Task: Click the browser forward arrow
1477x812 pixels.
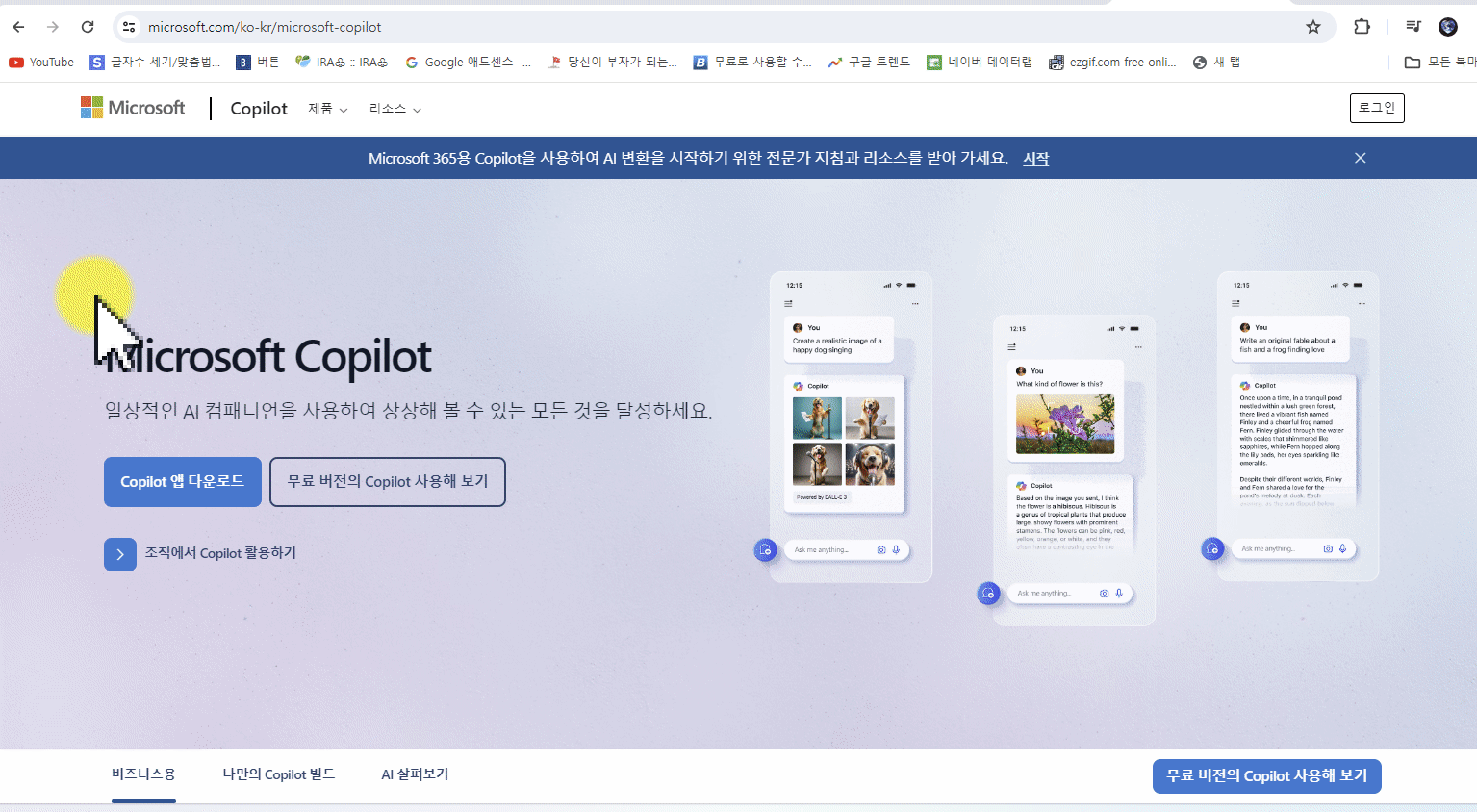Action: pyautogui.click(x=53, y=27)
